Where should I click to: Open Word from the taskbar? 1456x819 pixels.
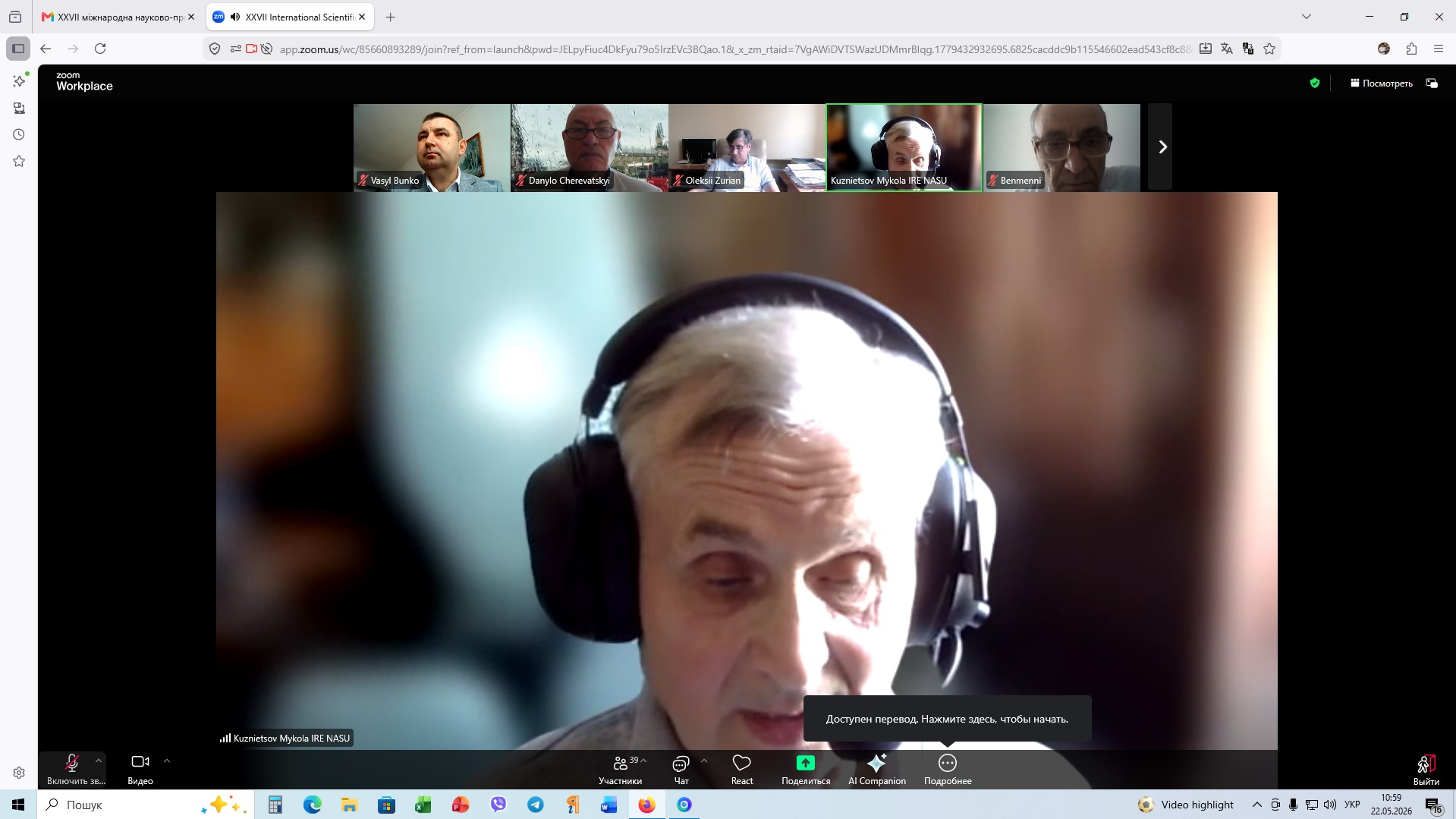[609, 805]
